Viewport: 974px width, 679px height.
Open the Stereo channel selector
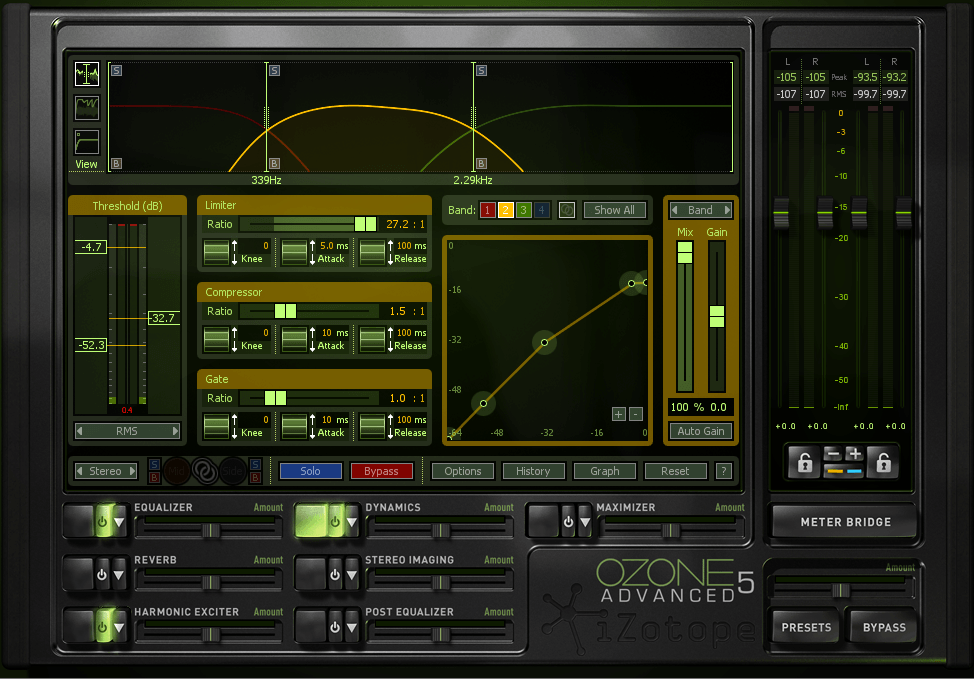click(x=104, y=470)
